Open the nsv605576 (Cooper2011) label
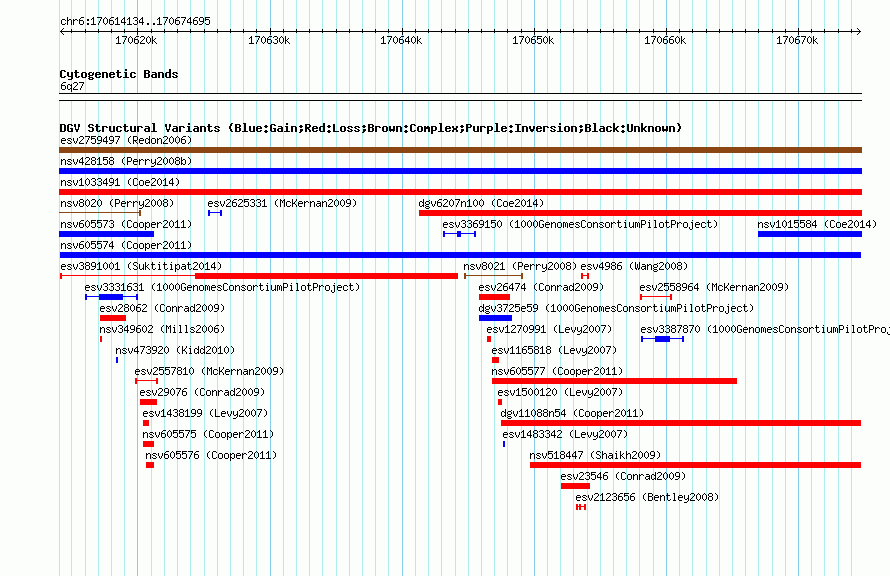 [211, 455]
